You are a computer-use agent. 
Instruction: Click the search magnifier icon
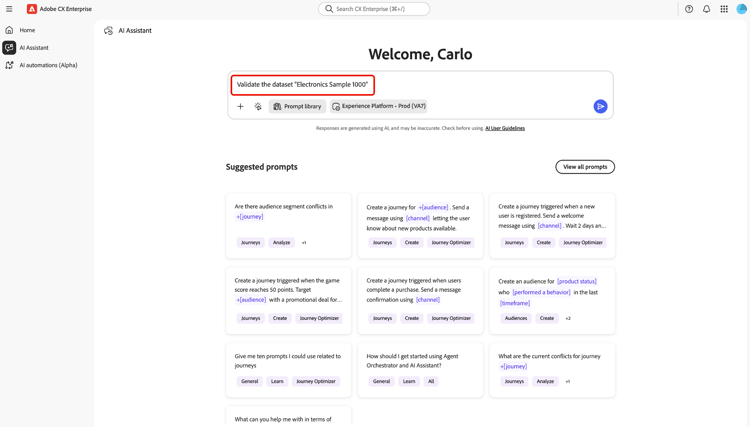coord(329,9)
